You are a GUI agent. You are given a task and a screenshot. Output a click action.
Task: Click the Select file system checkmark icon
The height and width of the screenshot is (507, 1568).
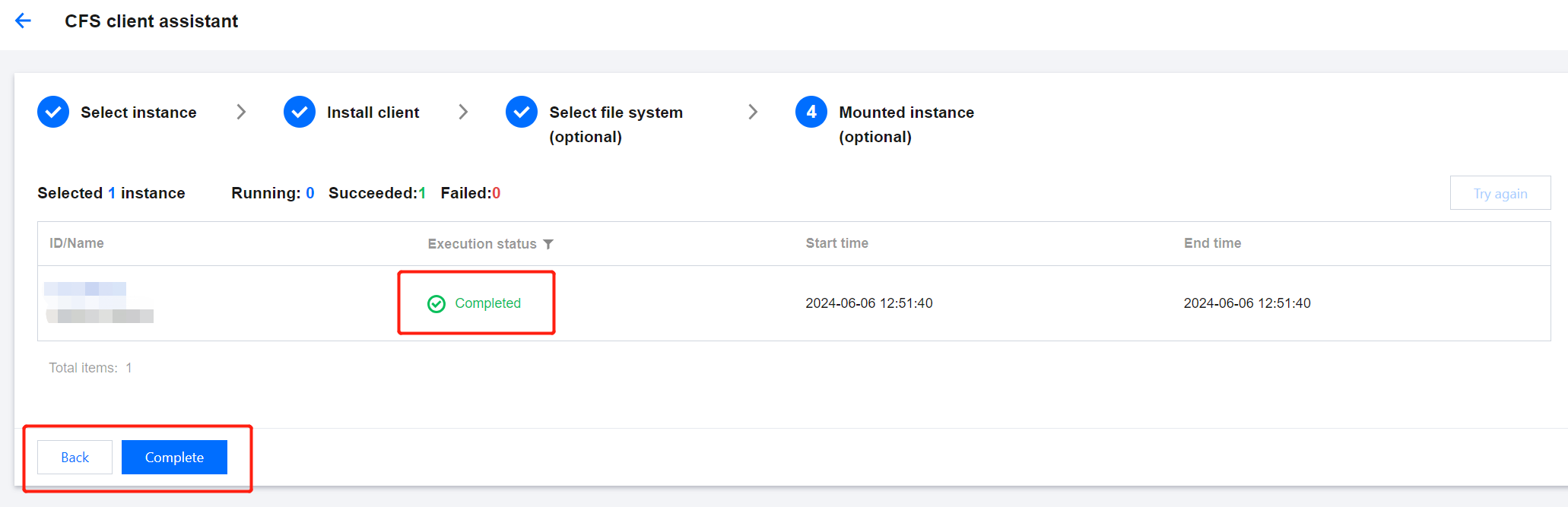(x=522, y=112)
